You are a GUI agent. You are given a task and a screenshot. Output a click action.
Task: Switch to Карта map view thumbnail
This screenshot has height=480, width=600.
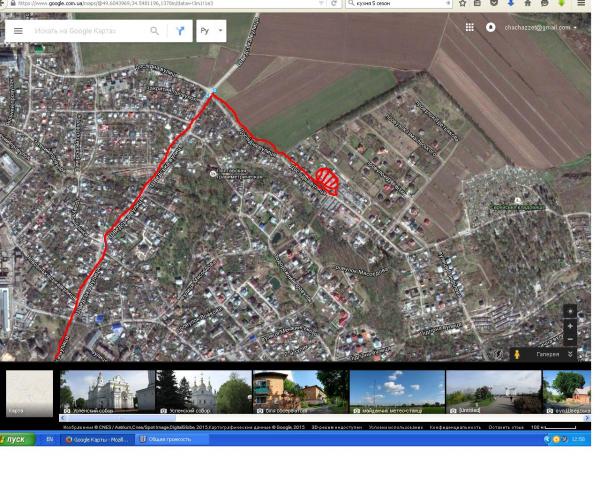(x=29, y=393)
